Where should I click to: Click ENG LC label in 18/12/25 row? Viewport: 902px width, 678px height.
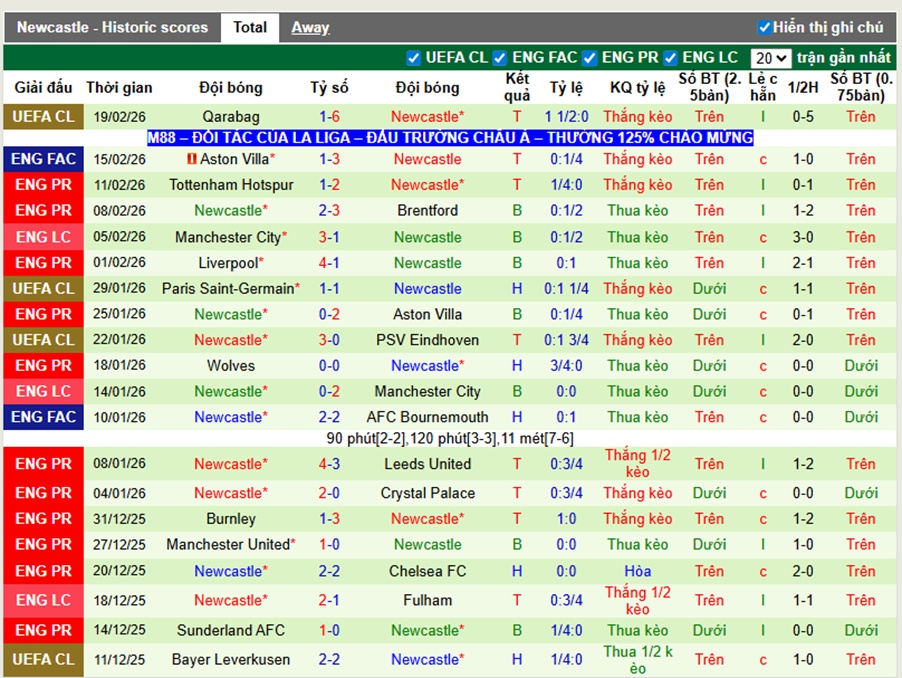pyautogui.click(x=43, y=600)
